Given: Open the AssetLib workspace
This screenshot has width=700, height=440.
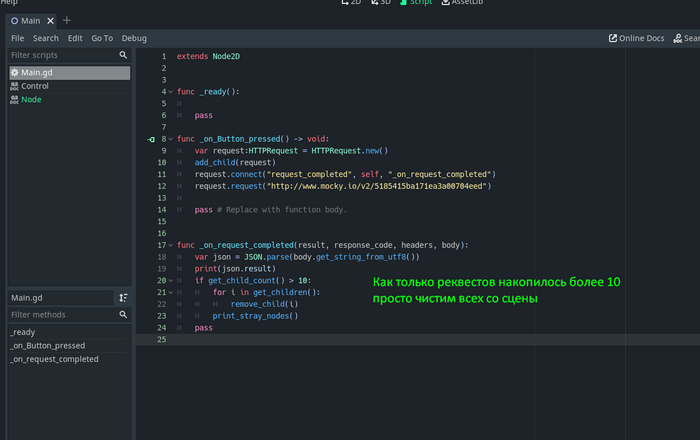Looking at the screenshot, I should pos(461,3).
